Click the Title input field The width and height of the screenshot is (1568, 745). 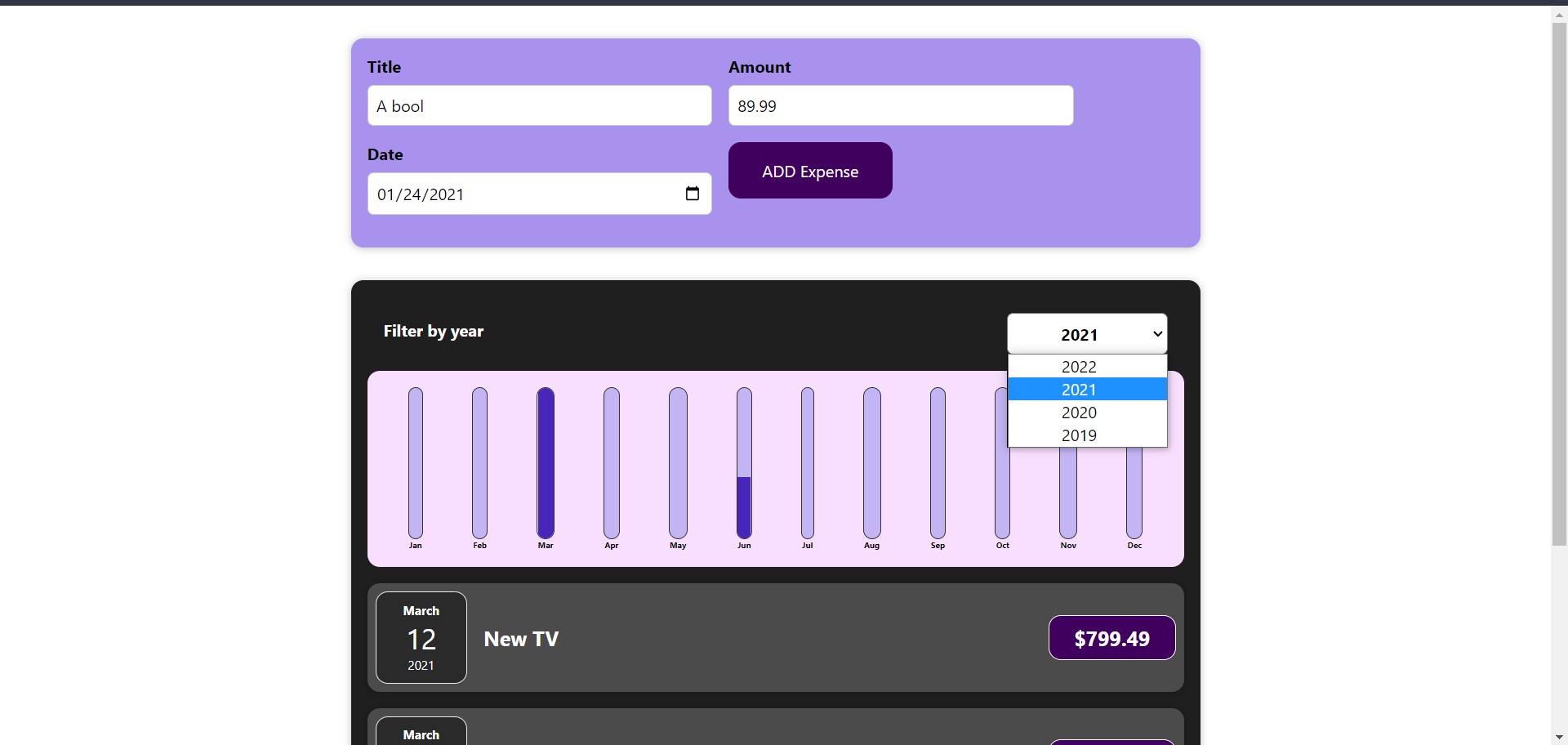538,105
